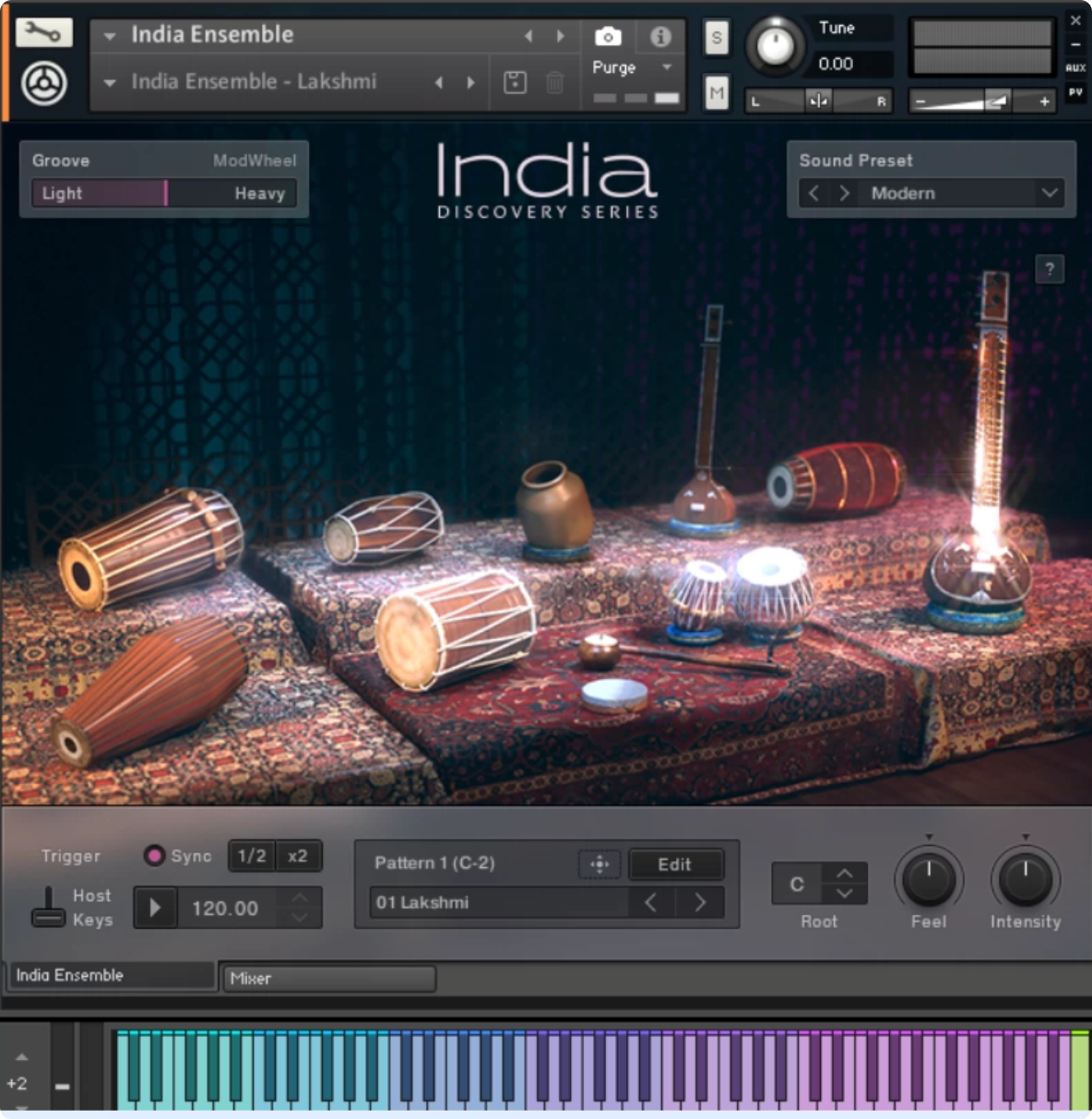This screenshot has height=1119, width=1092.
Task: Click the 120.00 tempo field
Action: point(225,909)
